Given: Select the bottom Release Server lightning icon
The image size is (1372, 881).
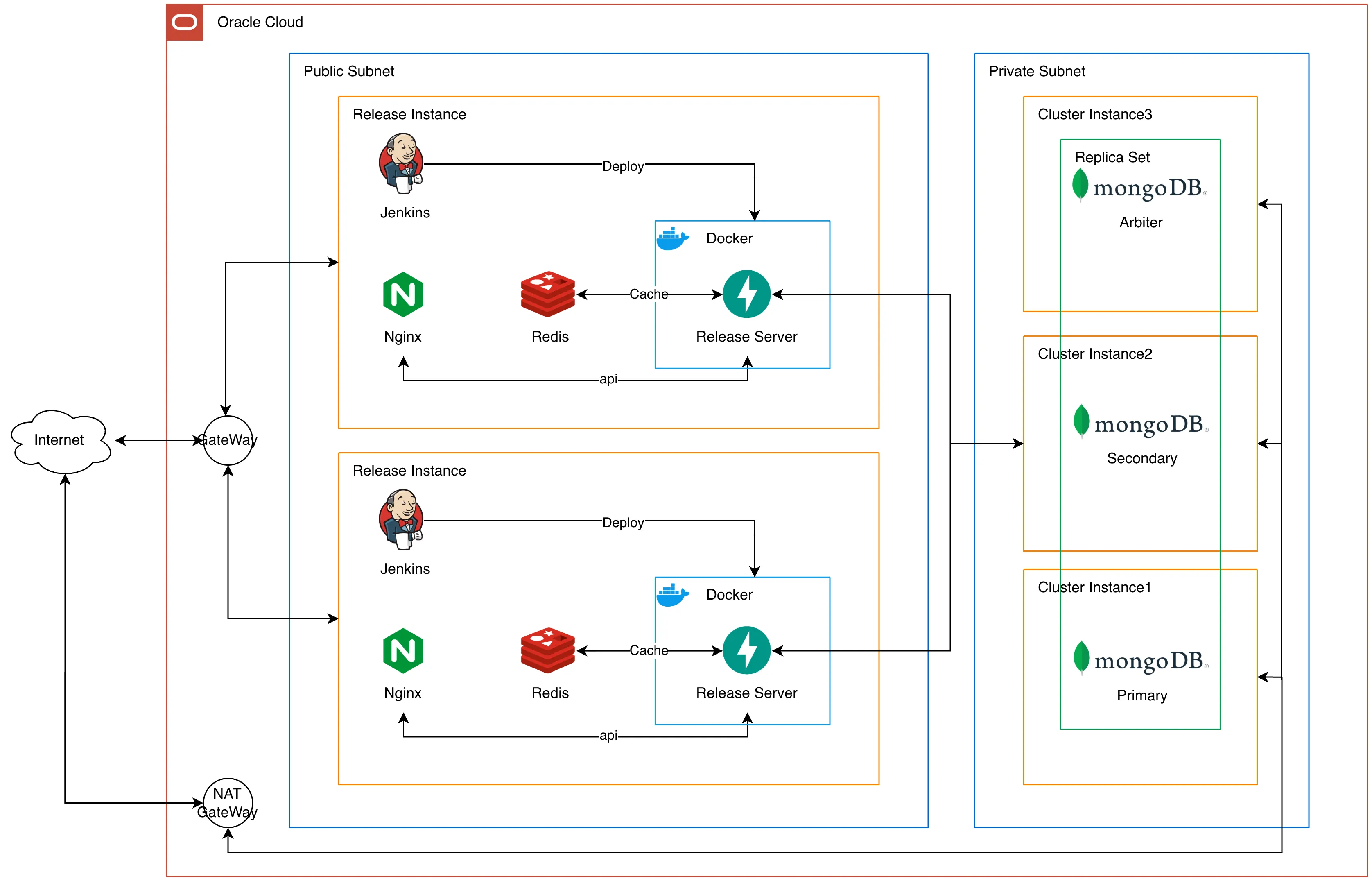Looking at the screenshot, I should pos(746,650).
